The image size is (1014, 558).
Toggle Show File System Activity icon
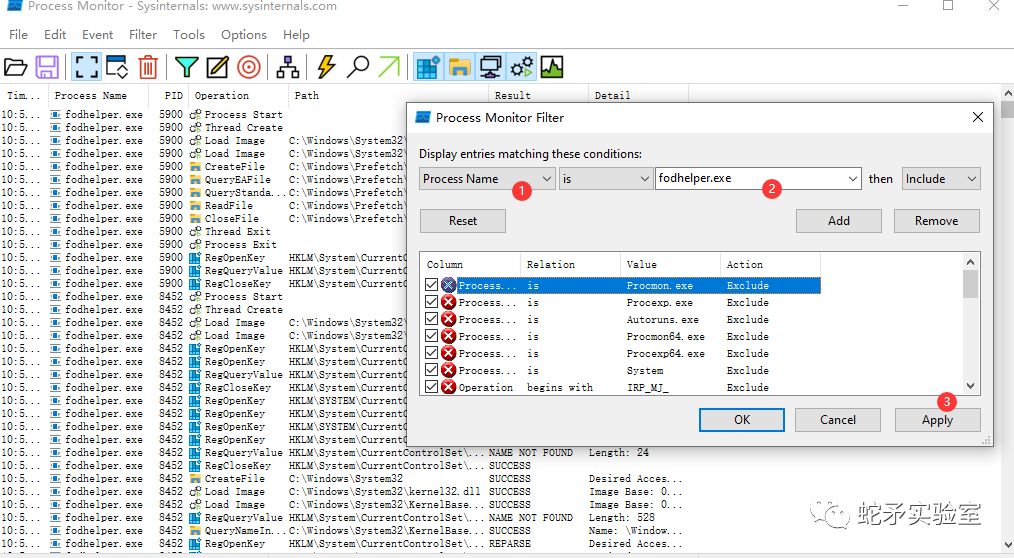point(459,67)
